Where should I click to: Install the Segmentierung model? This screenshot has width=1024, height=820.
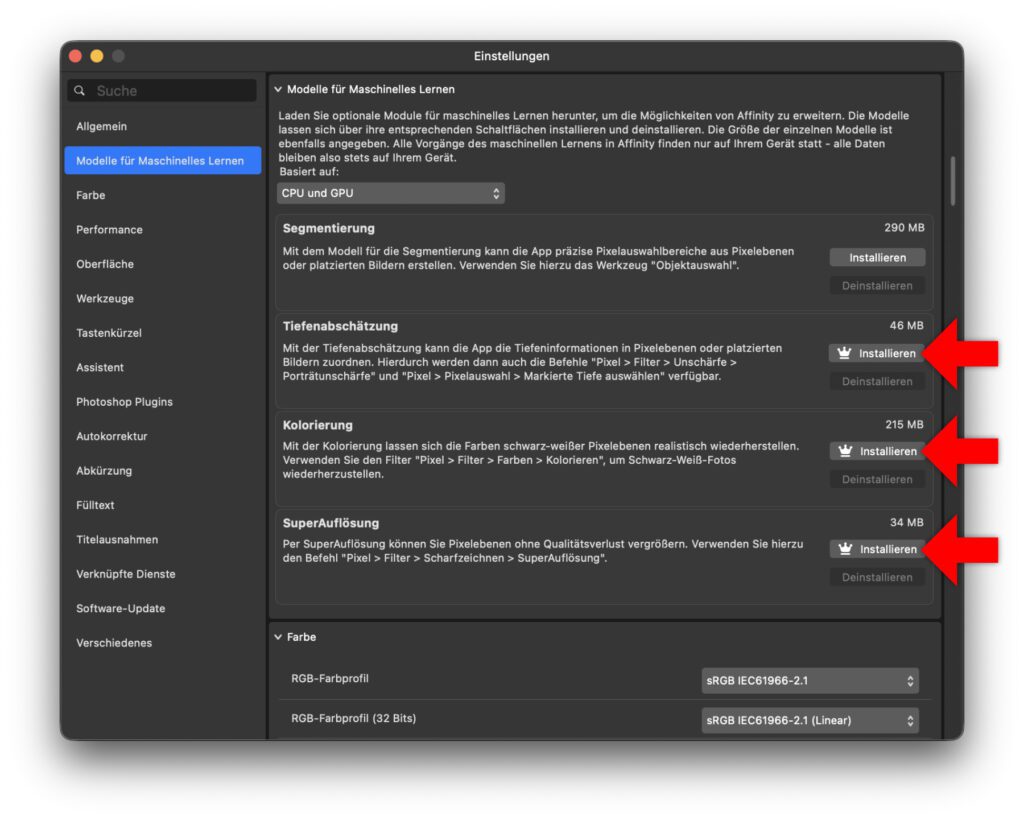tap(877, 257)
